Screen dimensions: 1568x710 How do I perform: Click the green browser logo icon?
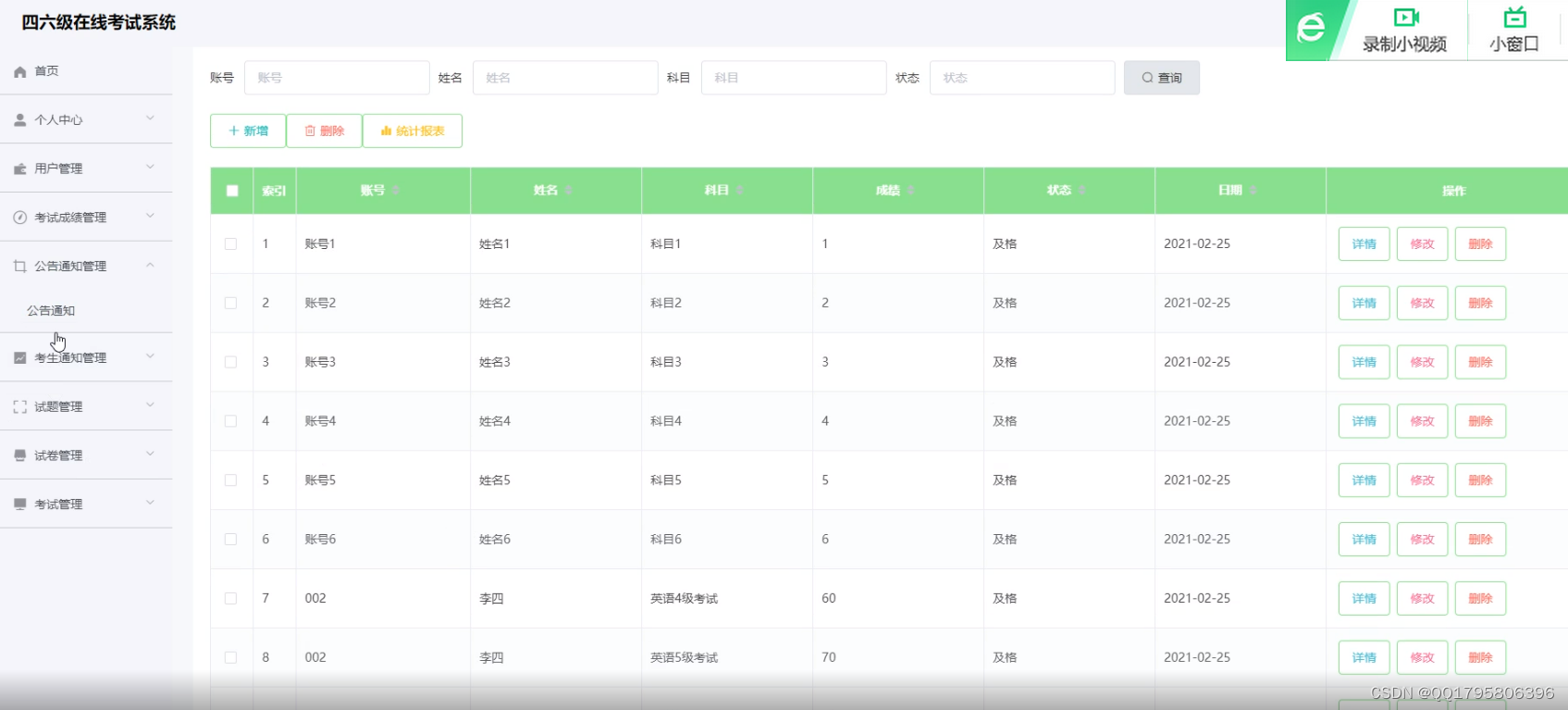[x=1311, y=29]
